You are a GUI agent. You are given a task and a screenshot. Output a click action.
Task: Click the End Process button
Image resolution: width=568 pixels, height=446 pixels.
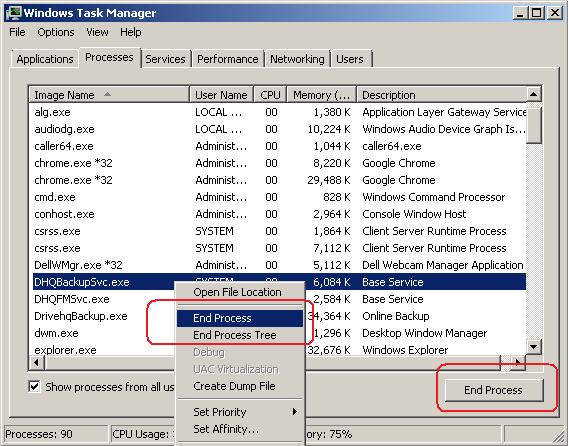(494, 390)
